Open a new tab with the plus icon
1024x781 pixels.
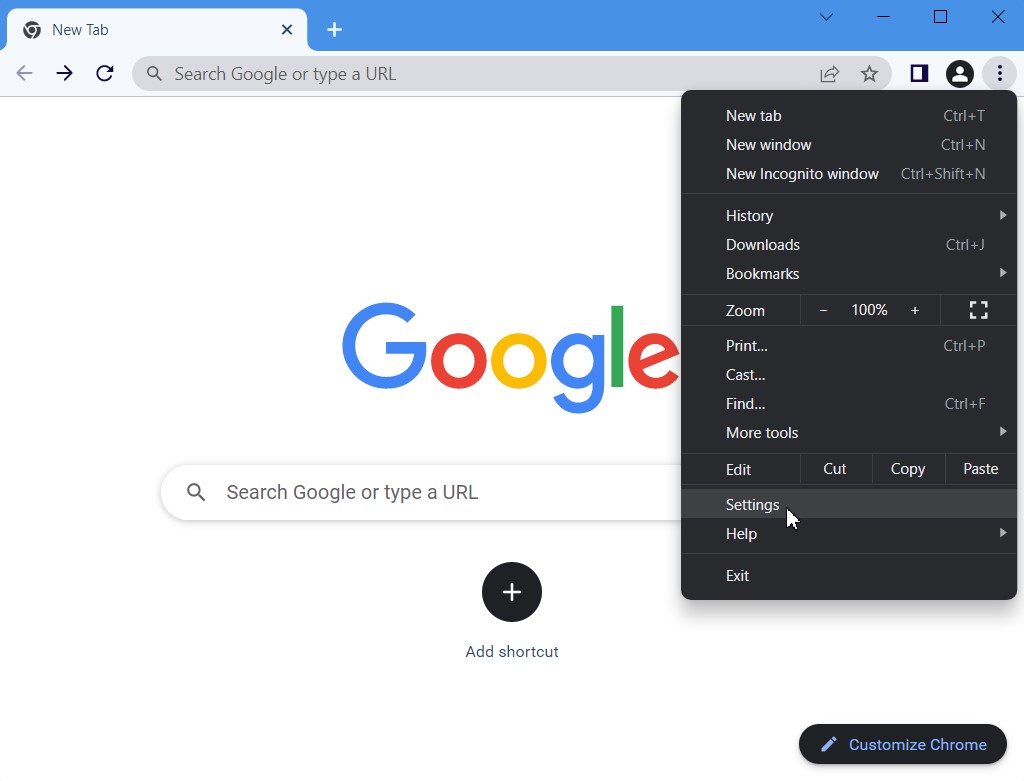[334, 29]
